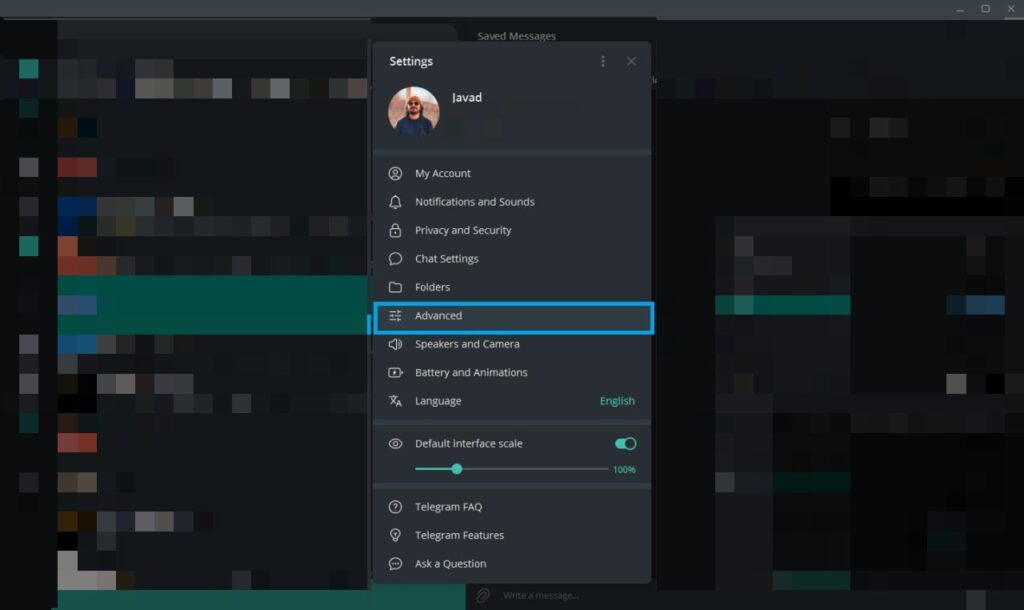Click the interface scale slider handle

point(457,469)
